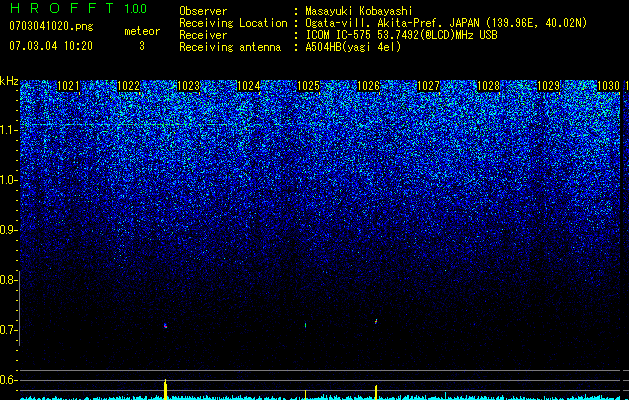
Task: Select the ICOM IC-575 receiver description
Action: point(401,35)
